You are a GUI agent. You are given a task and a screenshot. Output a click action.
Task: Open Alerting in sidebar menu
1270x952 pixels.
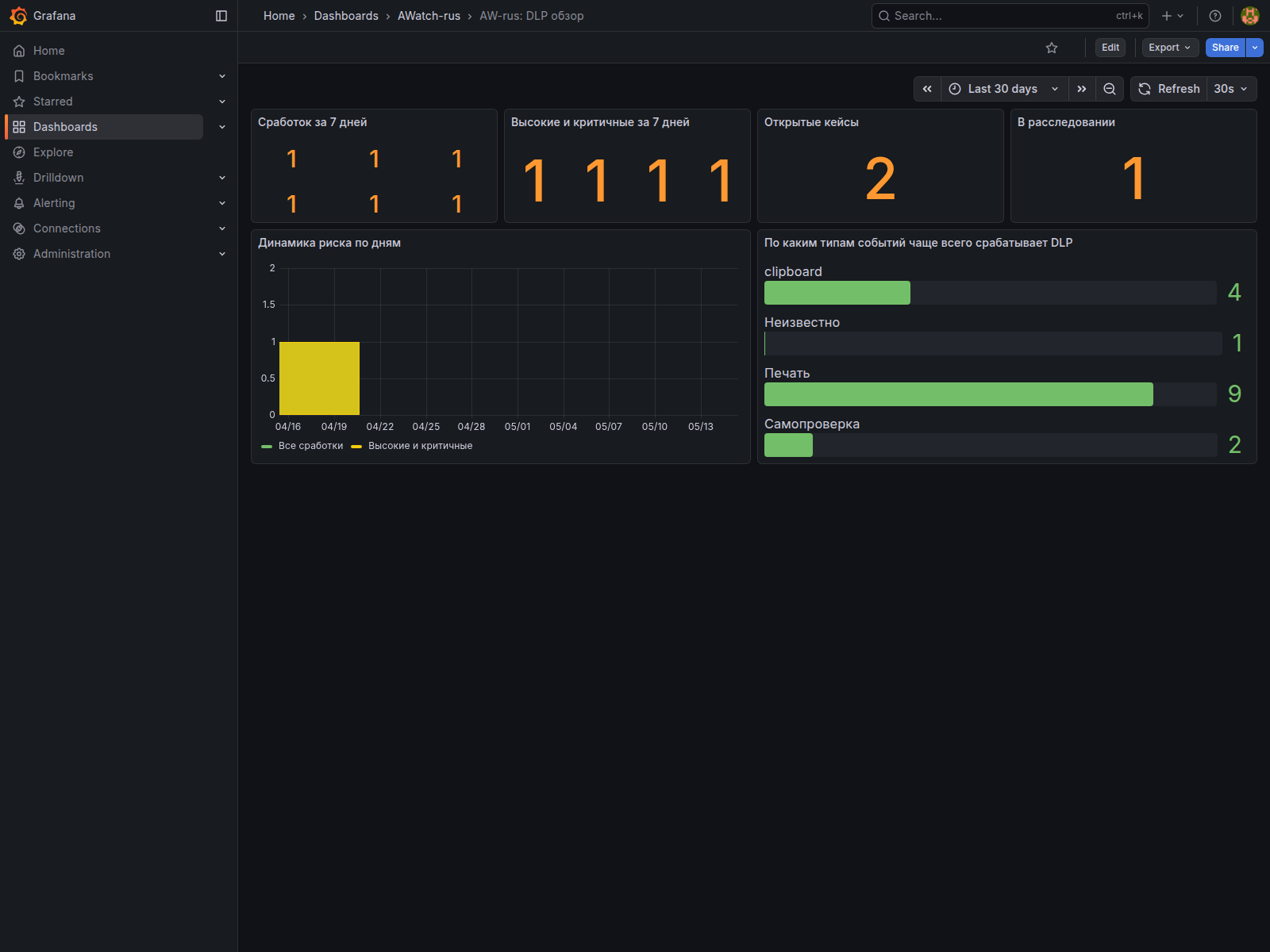[x=54, y=203]
